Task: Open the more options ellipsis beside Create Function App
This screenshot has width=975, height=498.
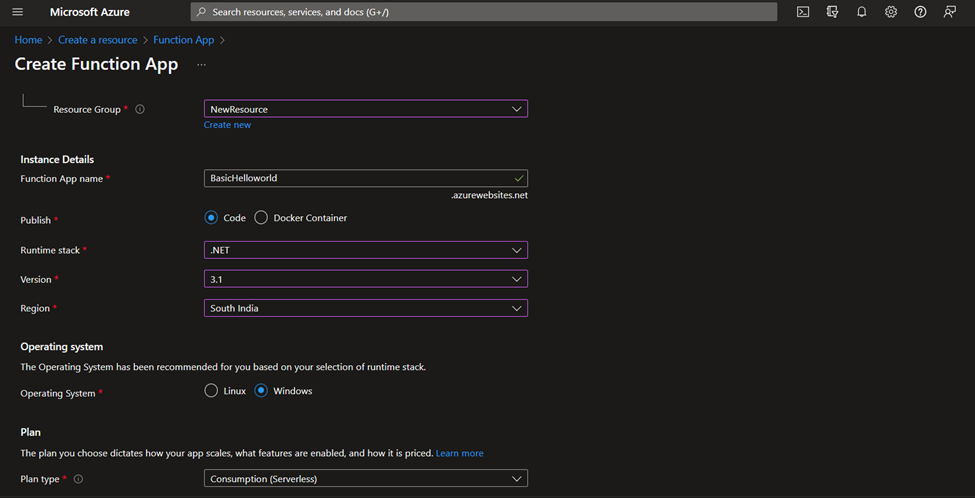Action: point(201,65)
